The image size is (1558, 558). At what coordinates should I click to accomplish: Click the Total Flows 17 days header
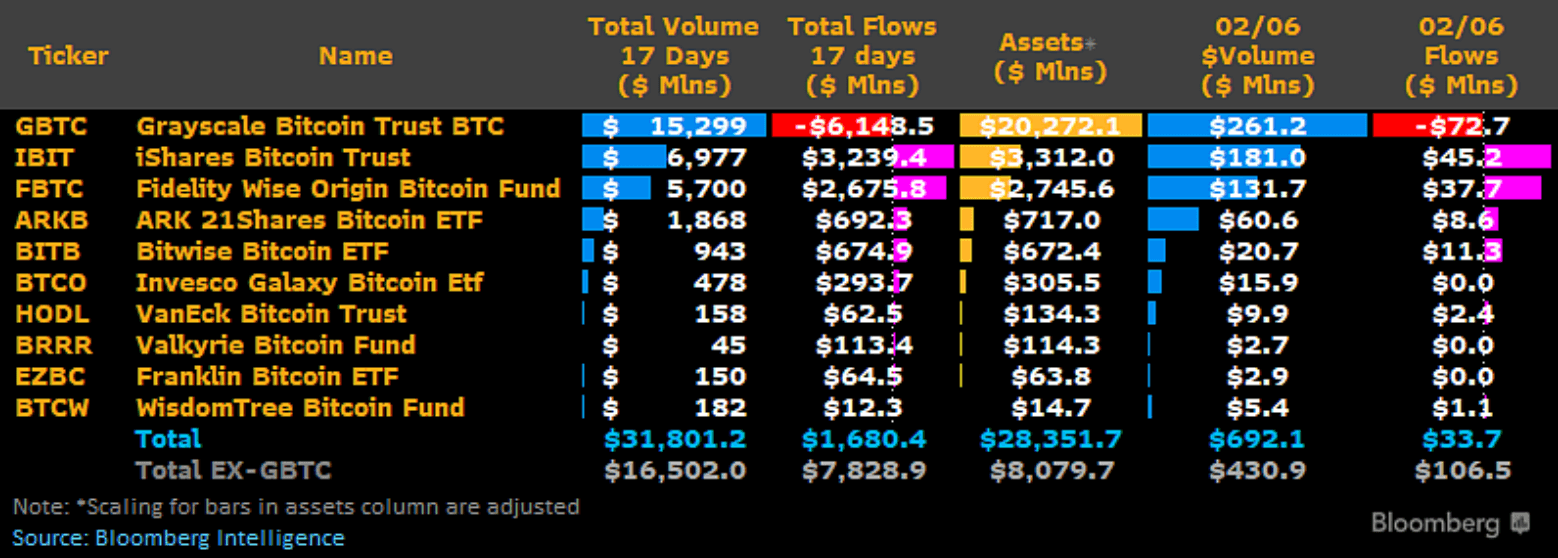coord(862,55)
